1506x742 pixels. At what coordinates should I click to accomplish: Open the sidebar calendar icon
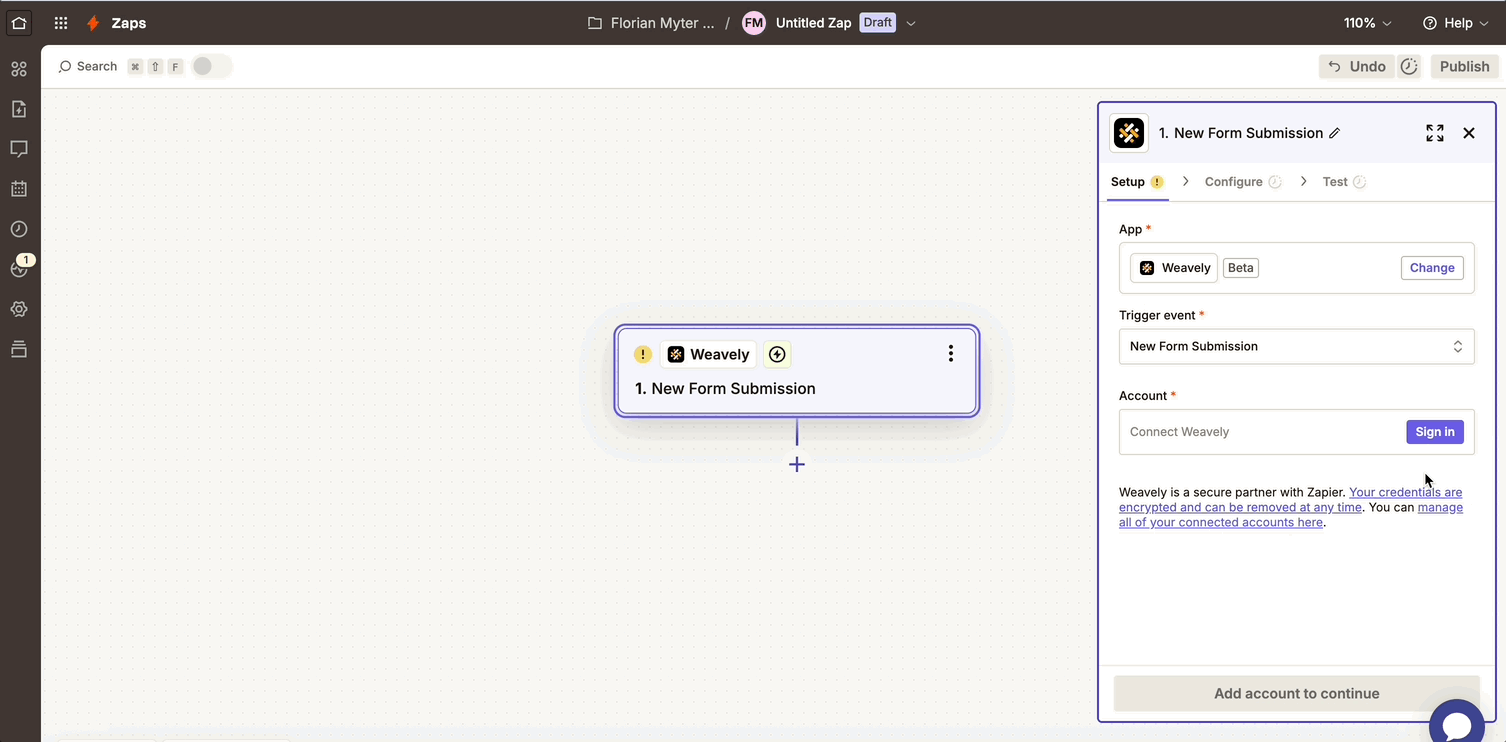(x=19, y=189)
